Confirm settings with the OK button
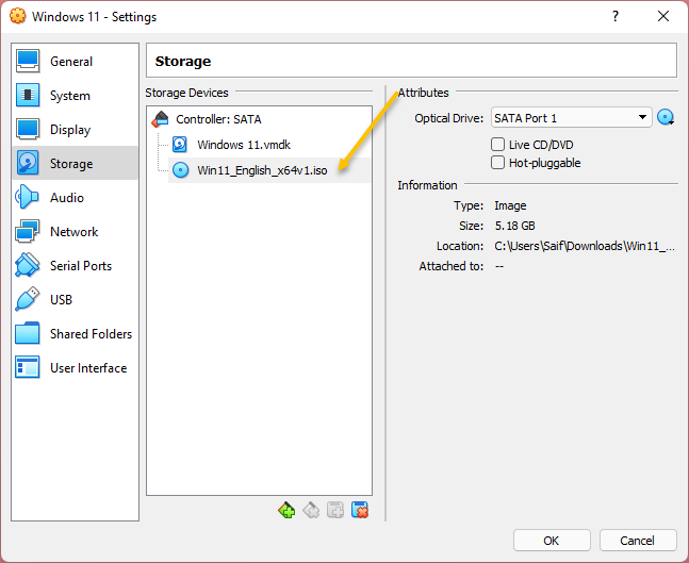This screenshot has height=563, width=689. coord(551,540)
